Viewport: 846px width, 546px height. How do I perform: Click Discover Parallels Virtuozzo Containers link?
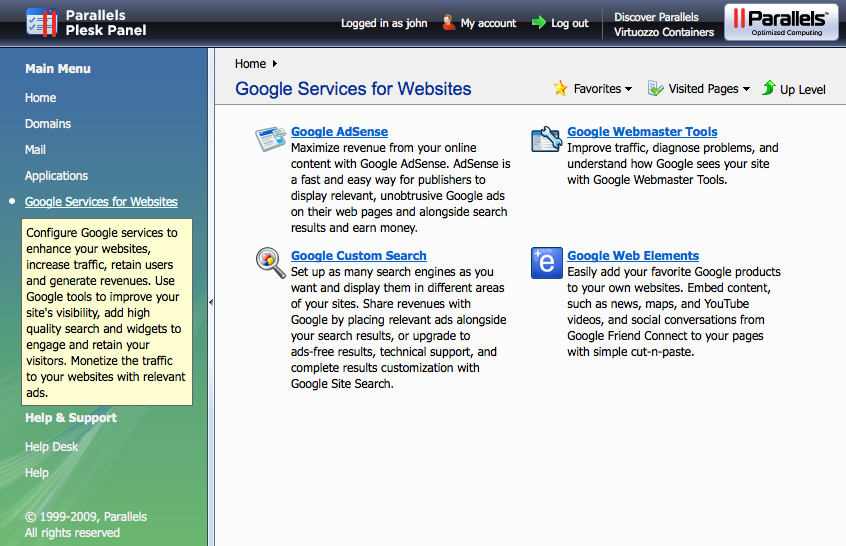coord(664,24)
